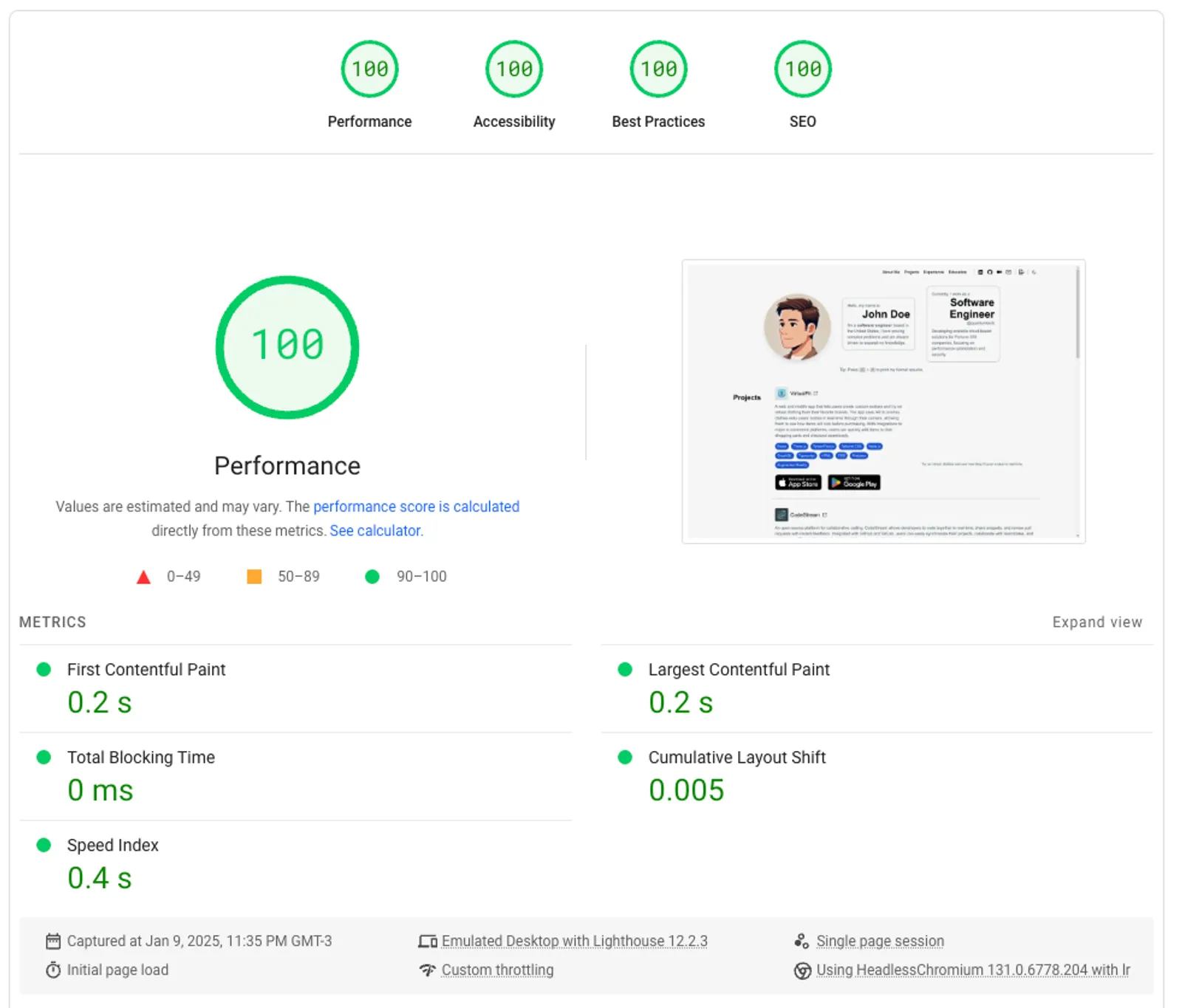Expand the First Contentful Paint metric
This screenshot has height=1008, width=1182.
pyautogui.click(x=146, y=670)
